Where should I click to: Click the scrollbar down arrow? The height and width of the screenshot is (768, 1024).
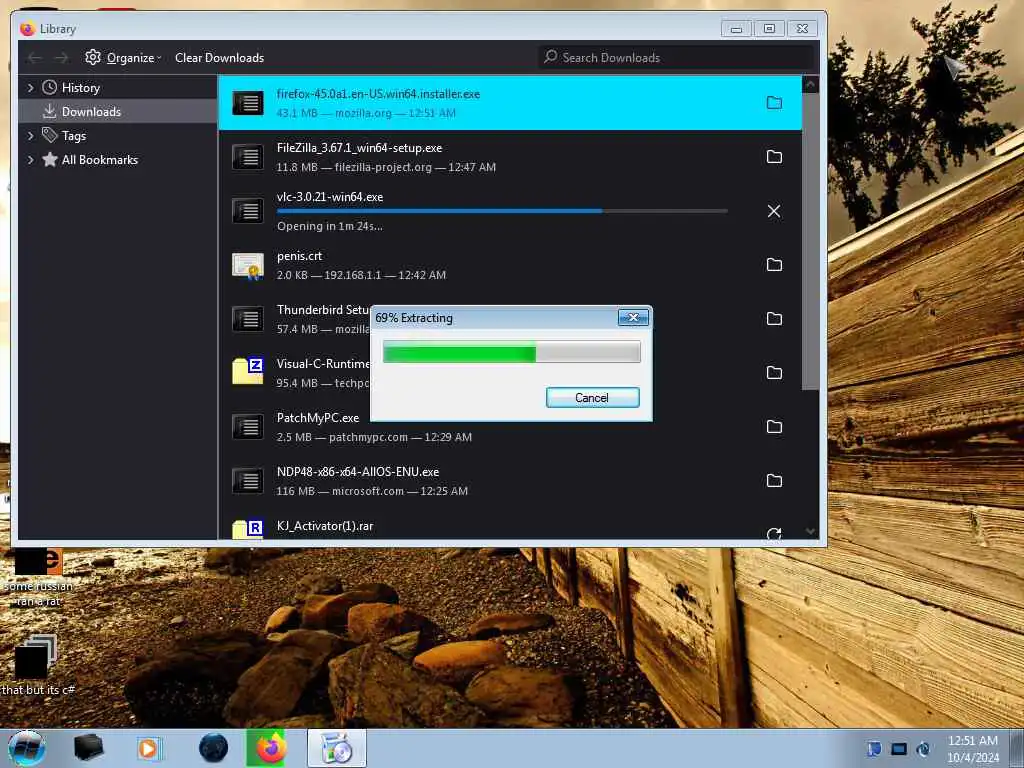[810, 531]
